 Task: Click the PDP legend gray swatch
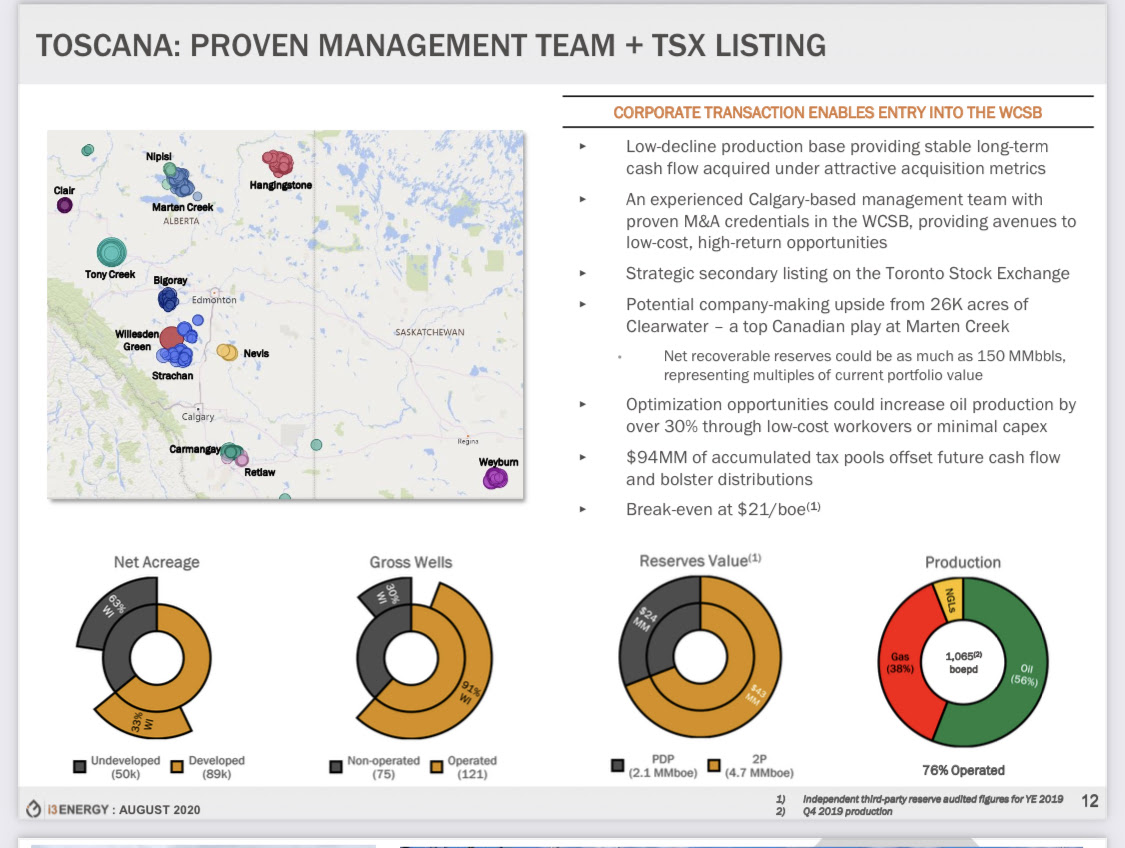[617, 765]
